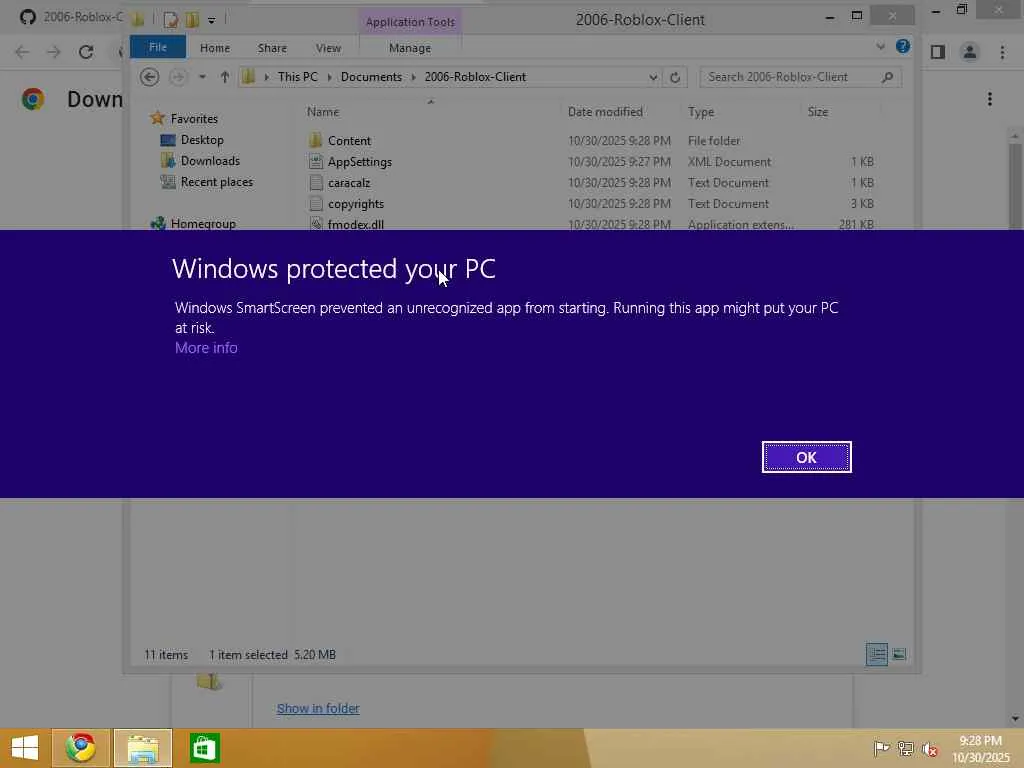Screen dimensions: 1024x768
Task: Click the Content folder icon
Action: click(316, 140)
